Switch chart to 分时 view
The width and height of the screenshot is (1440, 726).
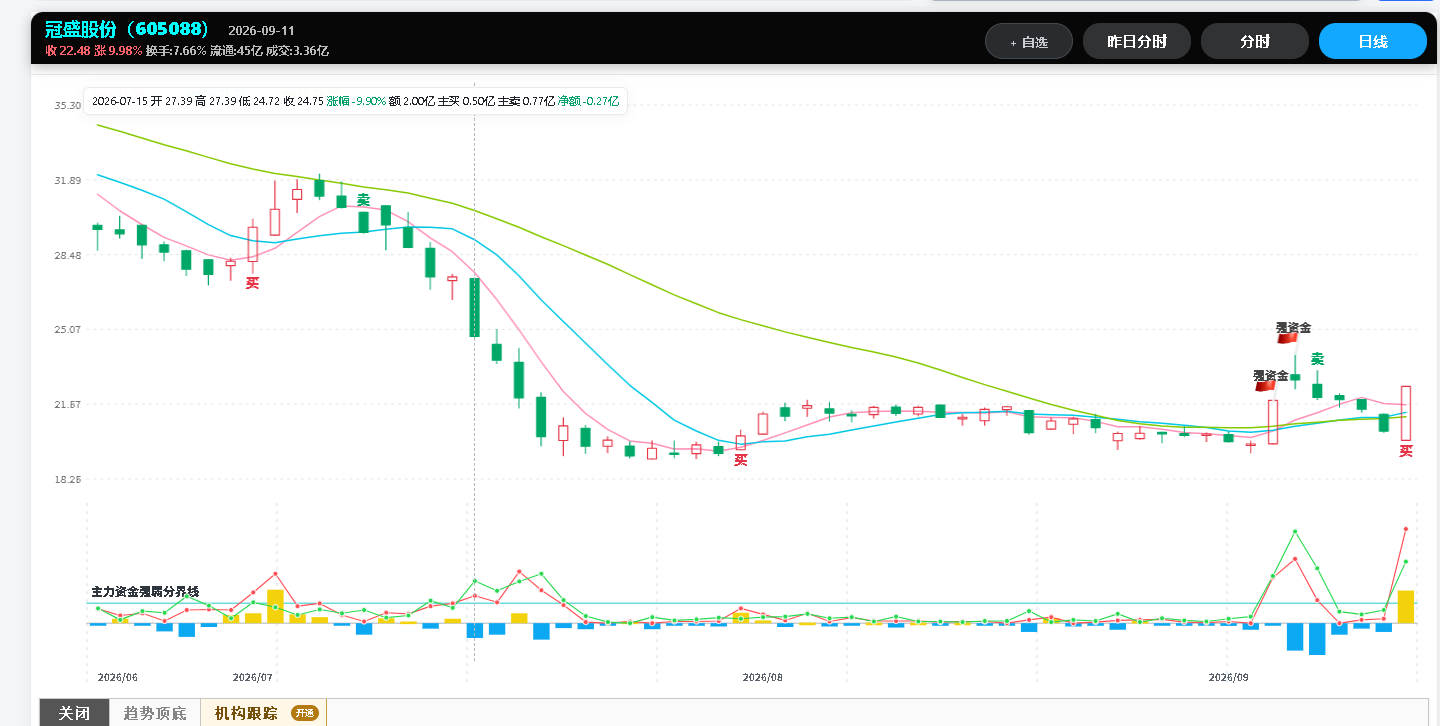[x=1255, y=42]
